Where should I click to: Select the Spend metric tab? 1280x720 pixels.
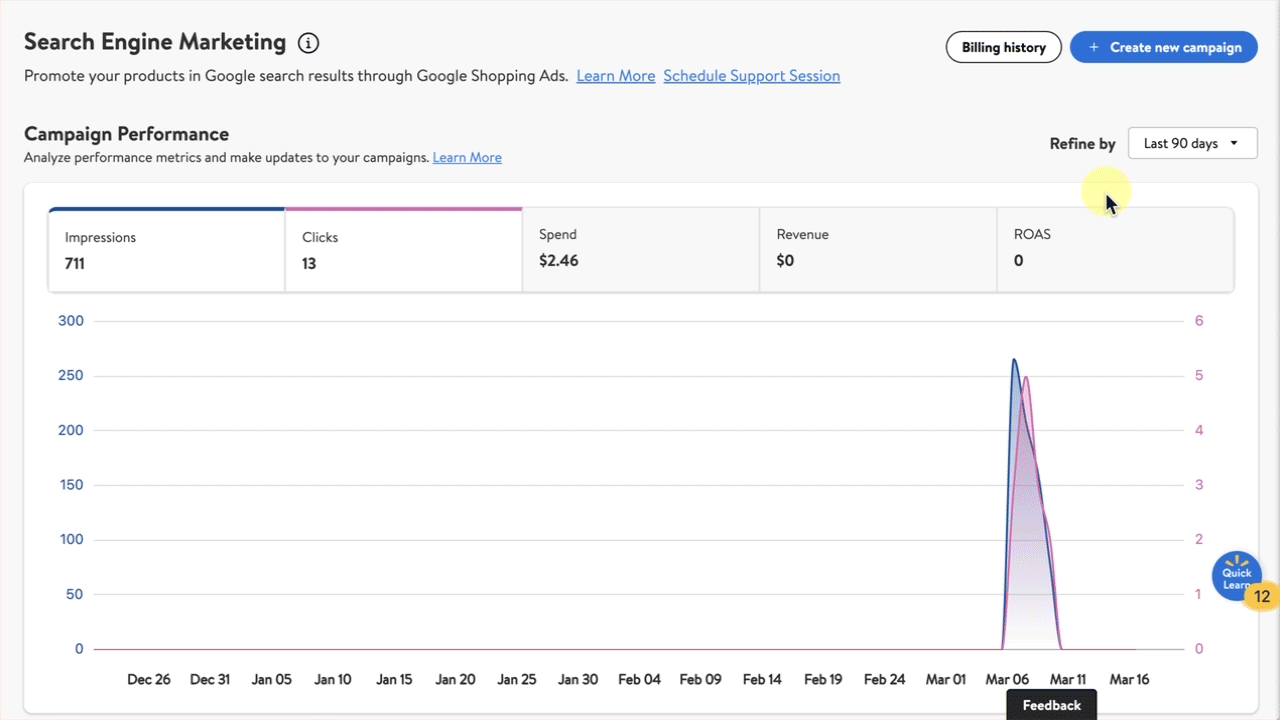coord(641,250)
